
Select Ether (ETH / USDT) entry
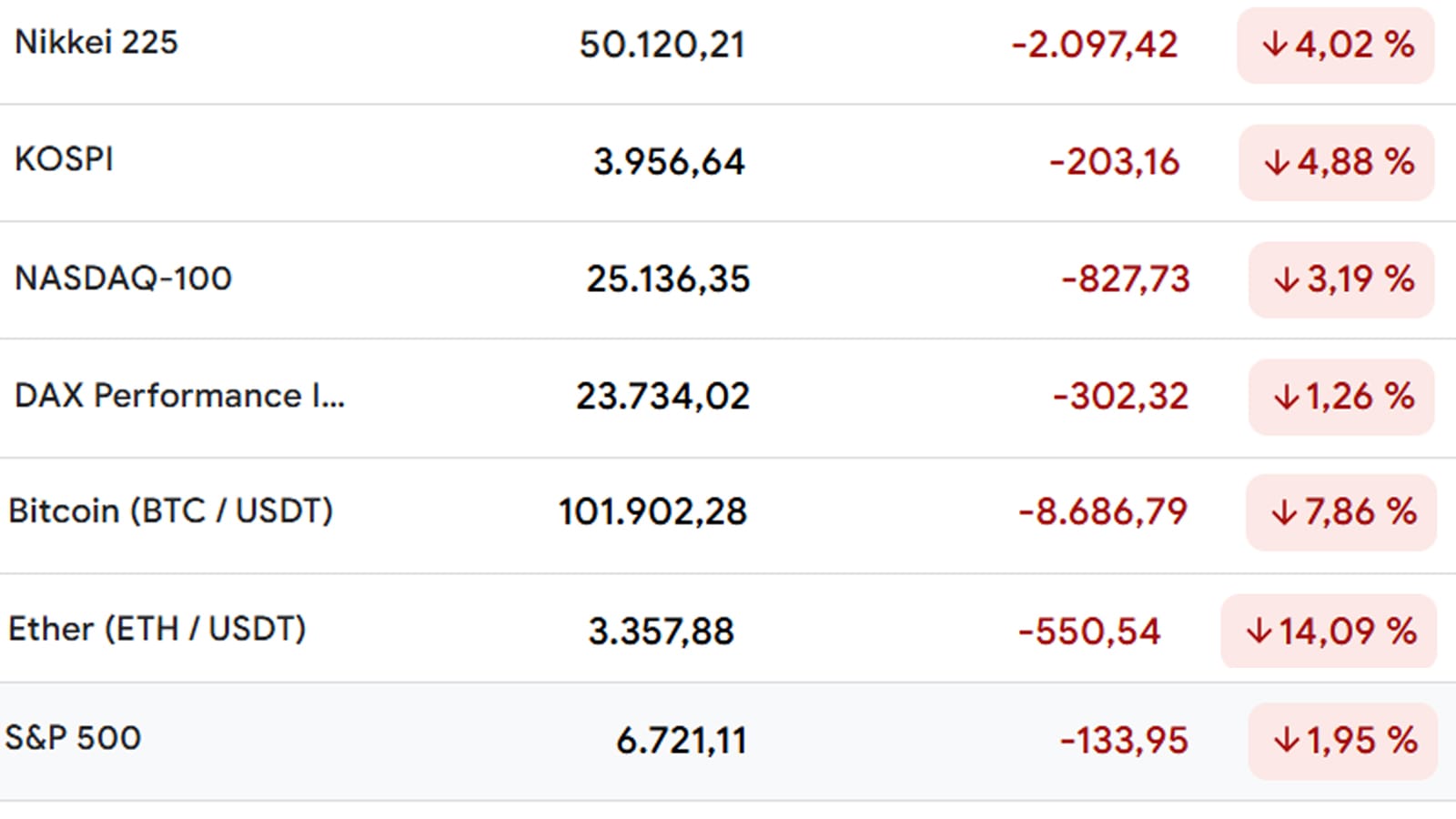[157, 629]
